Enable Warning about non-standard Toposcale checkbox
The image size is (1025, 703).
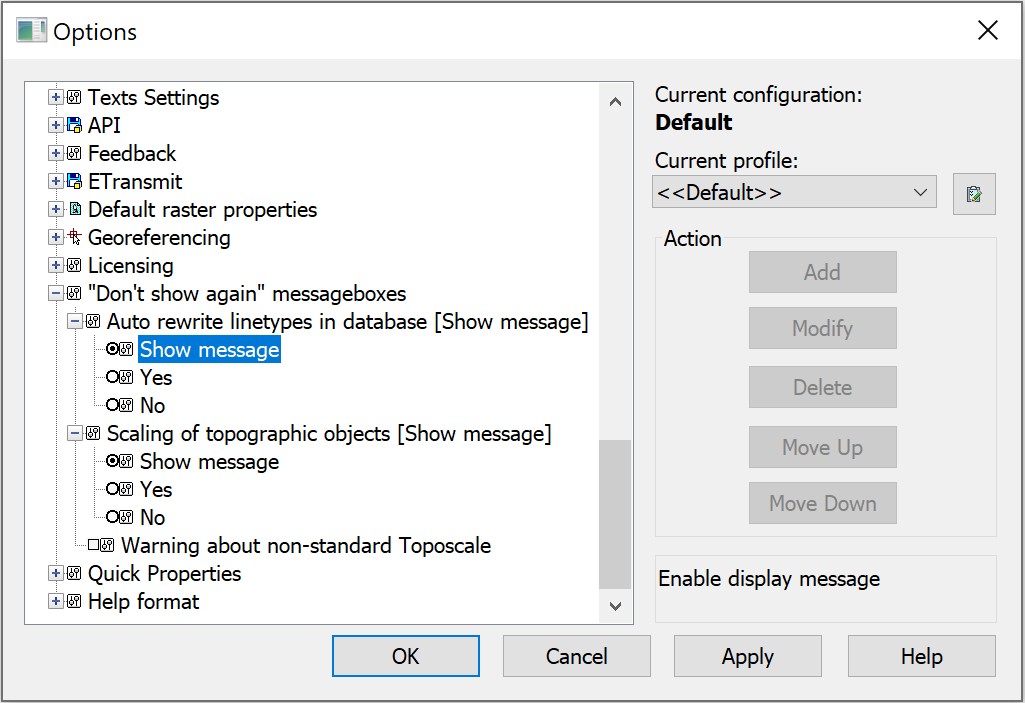point(94,546)
